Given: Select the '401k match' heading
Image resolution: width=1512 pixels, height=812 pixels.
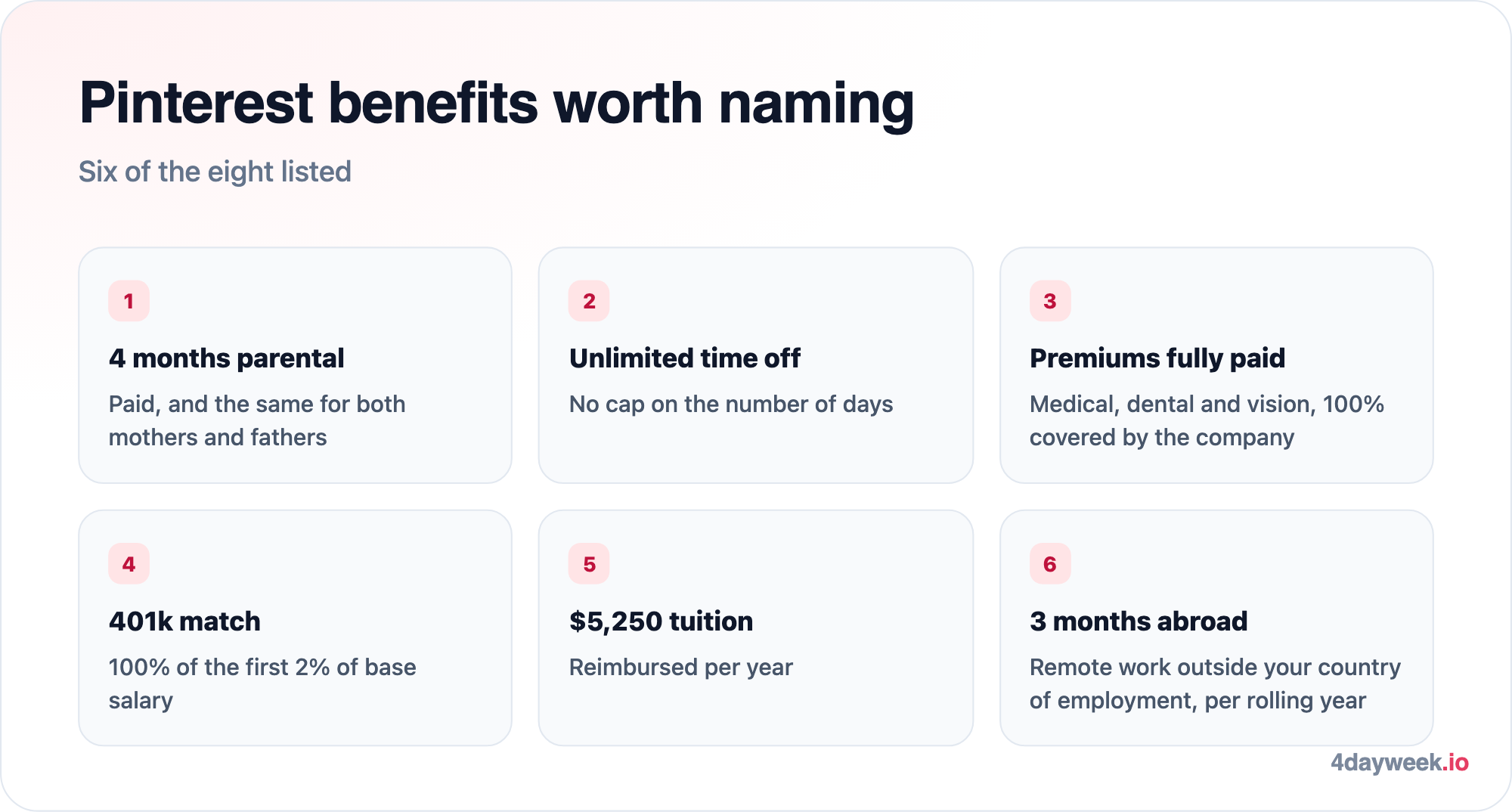Looking at the screenshot, I should coord(184,621).
